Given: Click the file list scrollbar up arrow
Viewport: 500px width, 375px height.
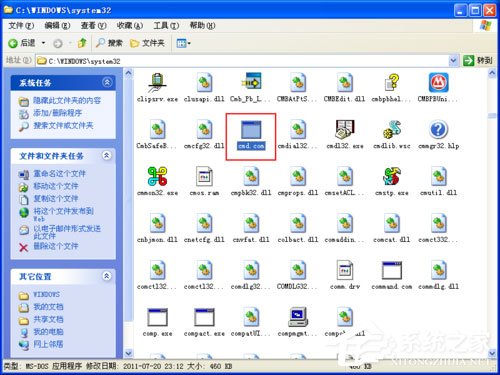Looking at the screenshot, I should [x=492, y=73].
